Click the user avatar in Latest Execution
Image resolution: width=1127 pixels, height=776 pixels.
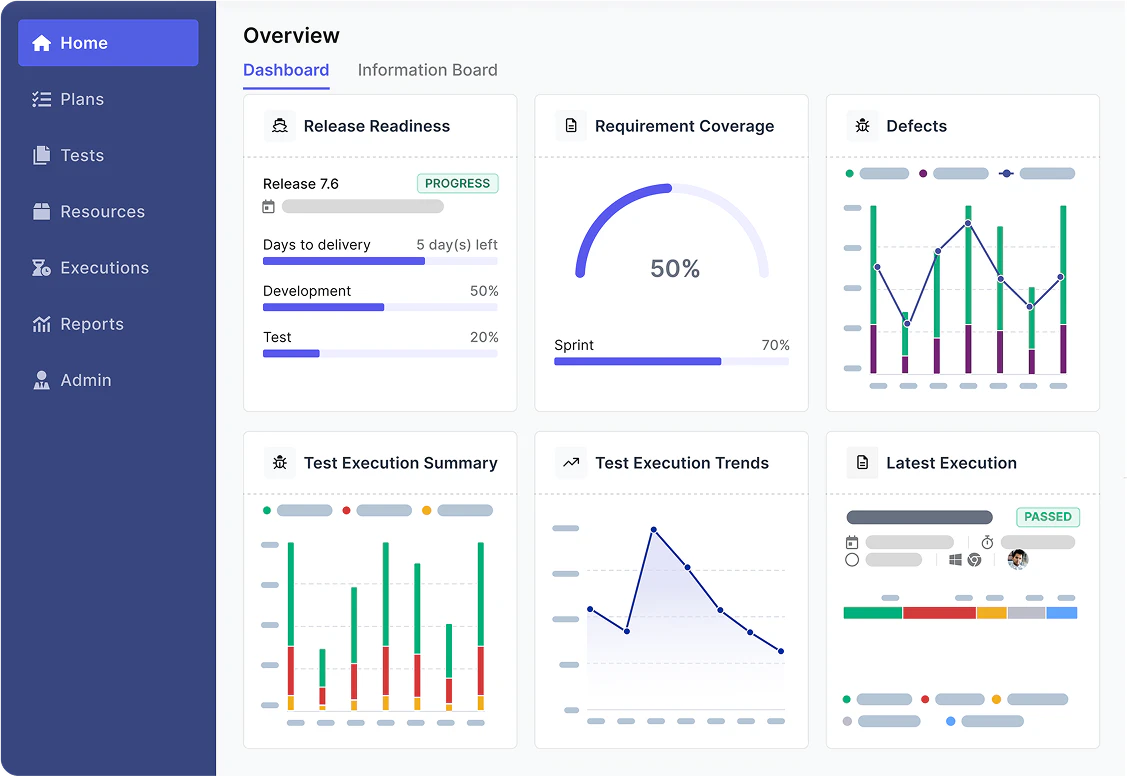pos(1018,559)
